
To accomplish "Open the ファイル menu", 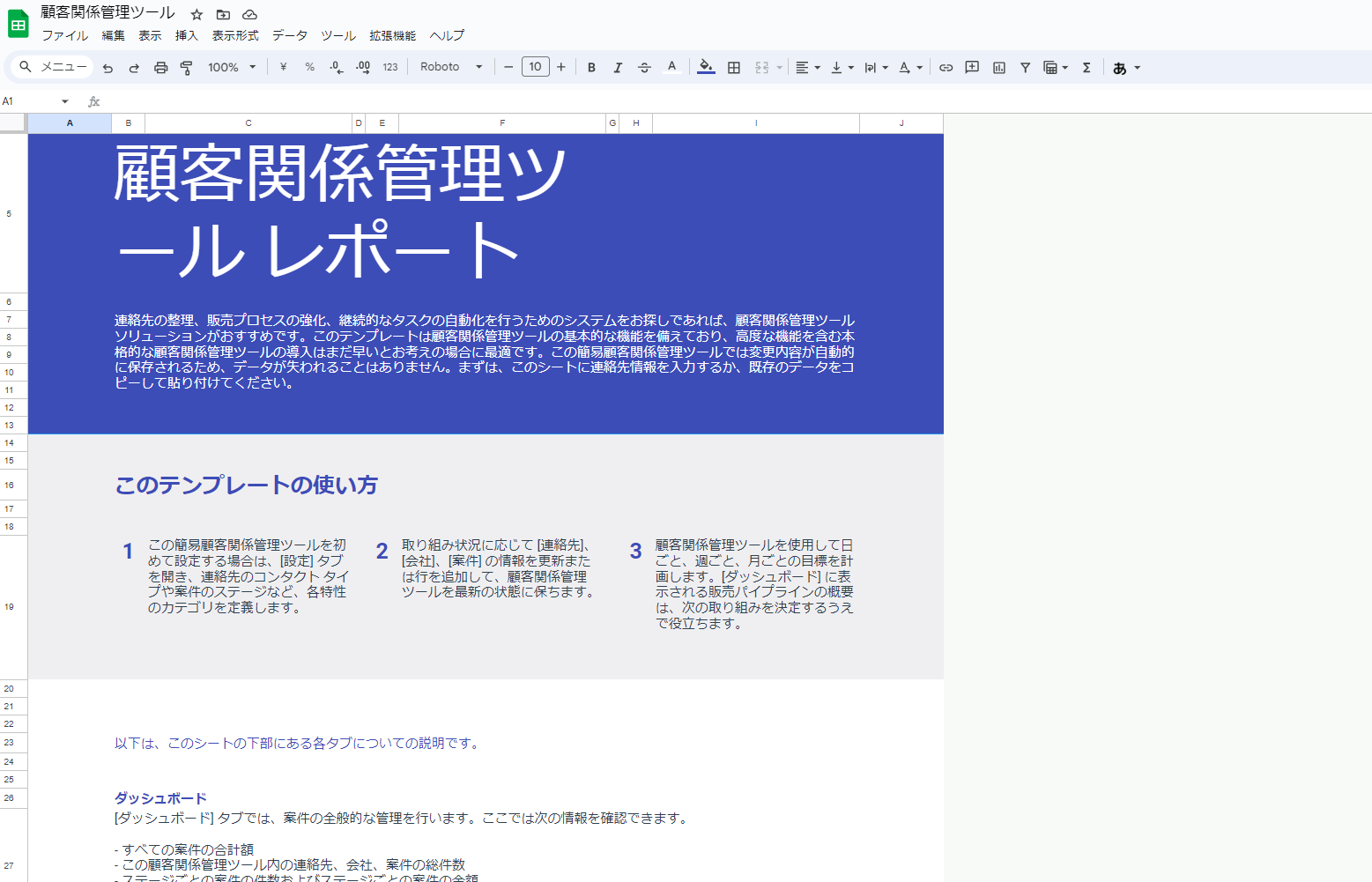I will tap(64, 35).
